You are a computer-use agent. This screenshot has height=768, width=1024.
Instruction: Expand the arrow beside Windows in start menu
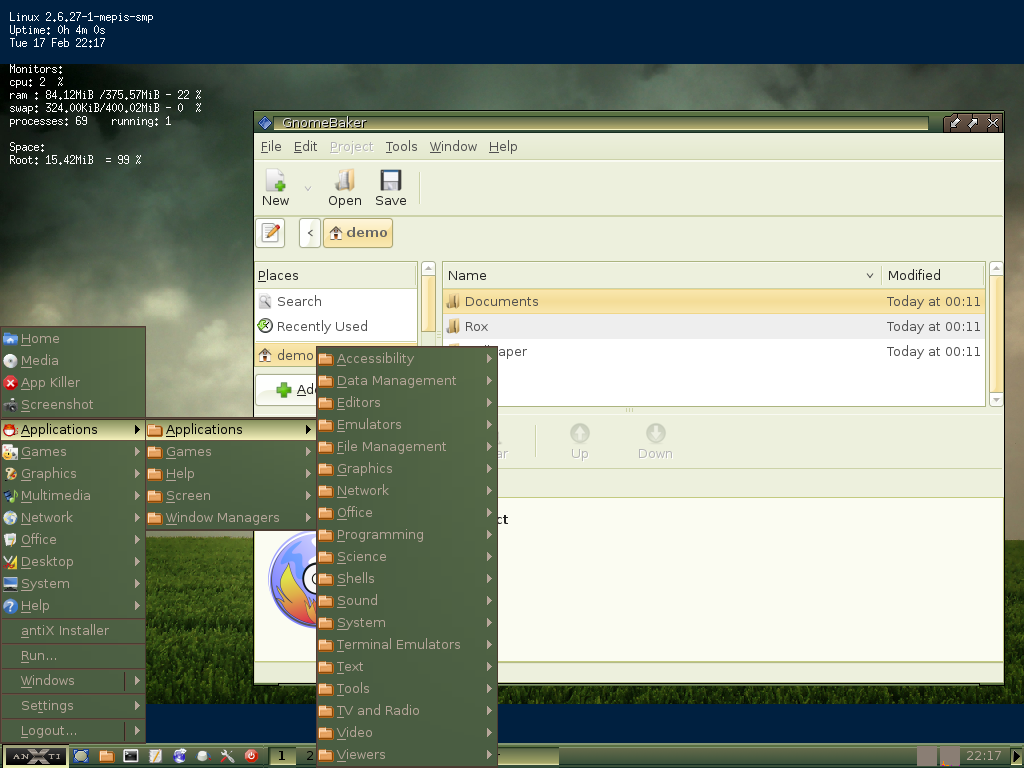(137, 680)
